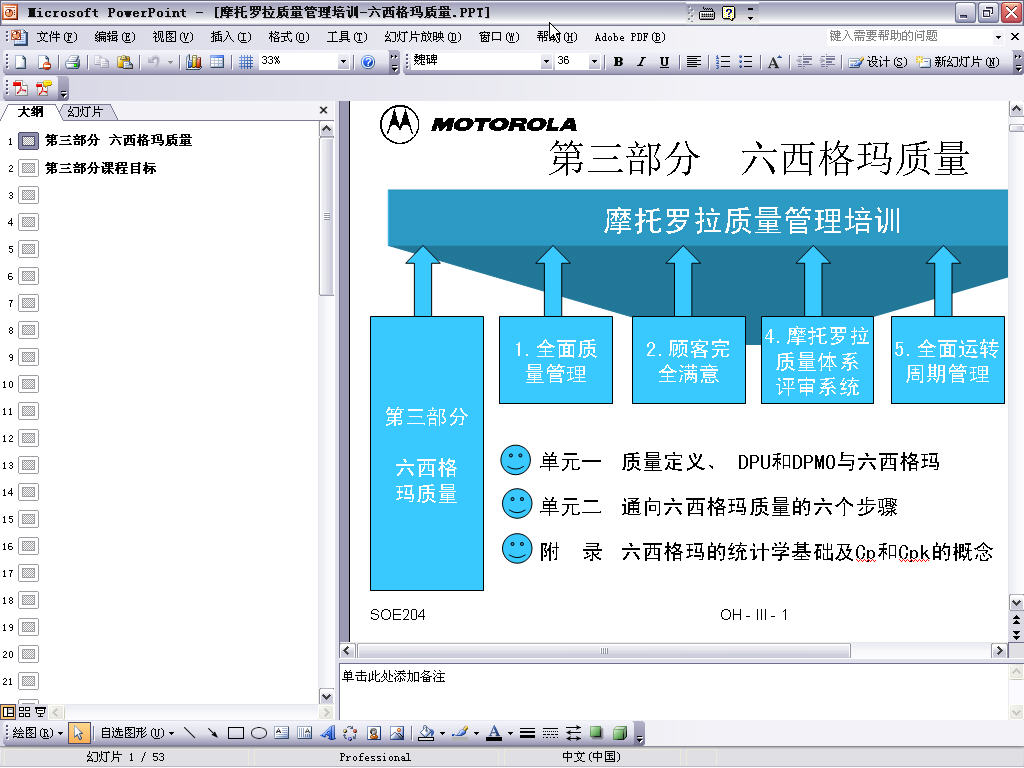Go to previous slide double-arrow button

(1016, 618)
